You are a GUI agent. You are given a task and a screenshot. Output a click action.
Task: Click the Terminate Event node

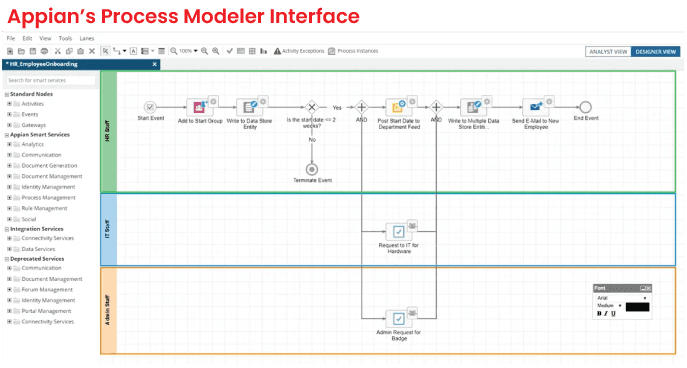pyautogui.click(x=312, y=170)
